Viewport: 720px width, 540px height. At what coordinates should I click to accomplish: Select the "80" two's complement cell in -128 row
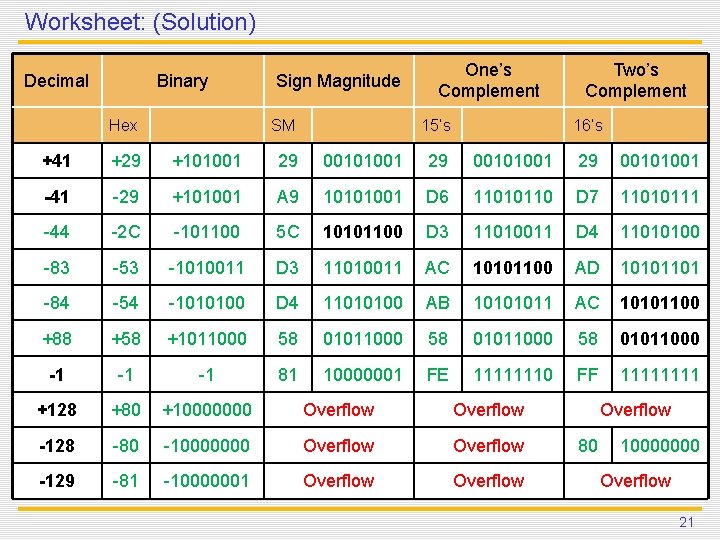click(588, 445)
